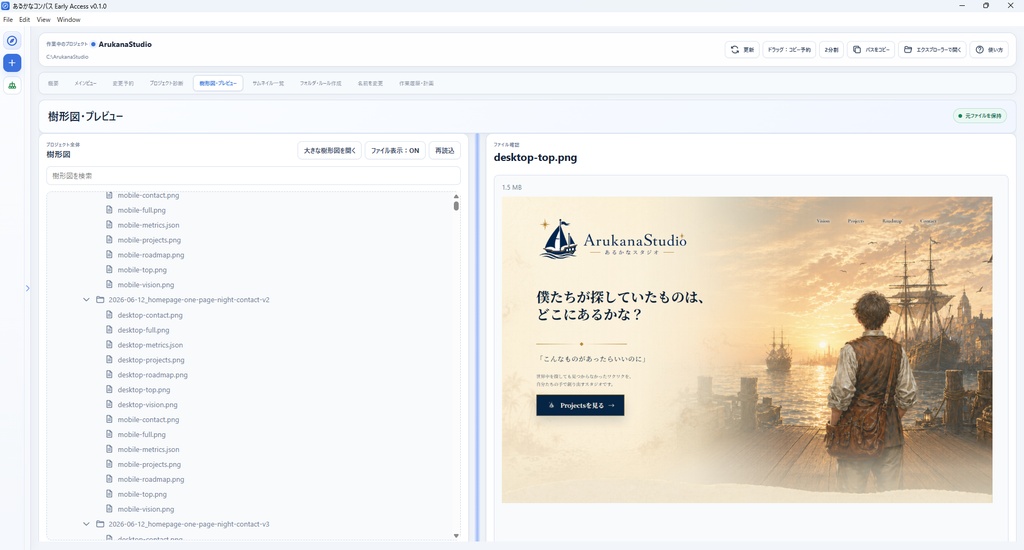The height and width of the screenshot is (550, 1024).
Task: Toggle the ドラッグ：コピー予約 mode button
Action: click(x=789, y=50)
